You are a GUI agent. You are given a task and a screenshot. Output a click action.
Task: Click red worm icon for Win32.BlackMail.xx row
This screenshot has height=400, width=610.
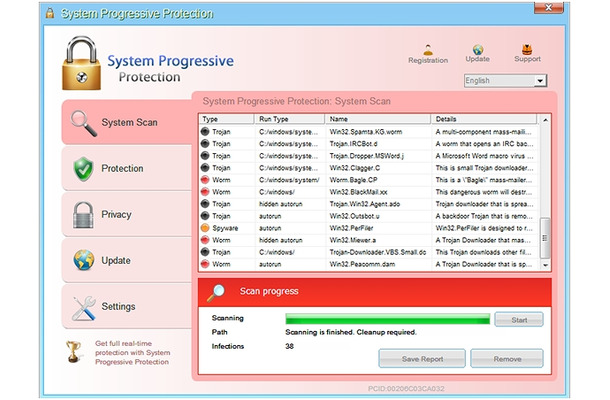(x=205, y=192)
